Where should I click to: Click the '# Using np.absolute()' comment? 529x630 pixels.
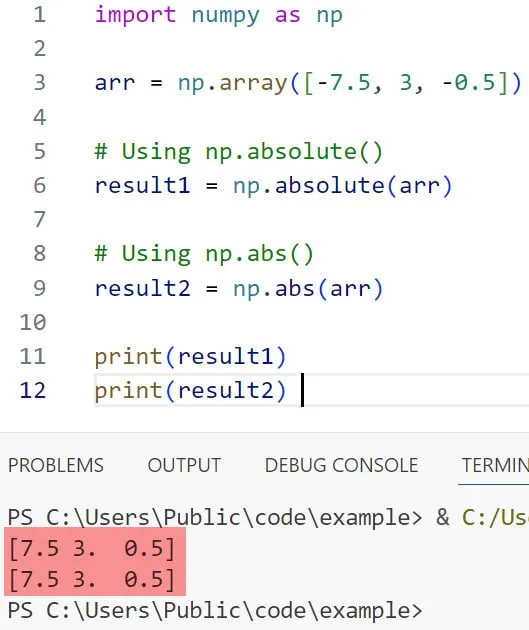point(239,152)
